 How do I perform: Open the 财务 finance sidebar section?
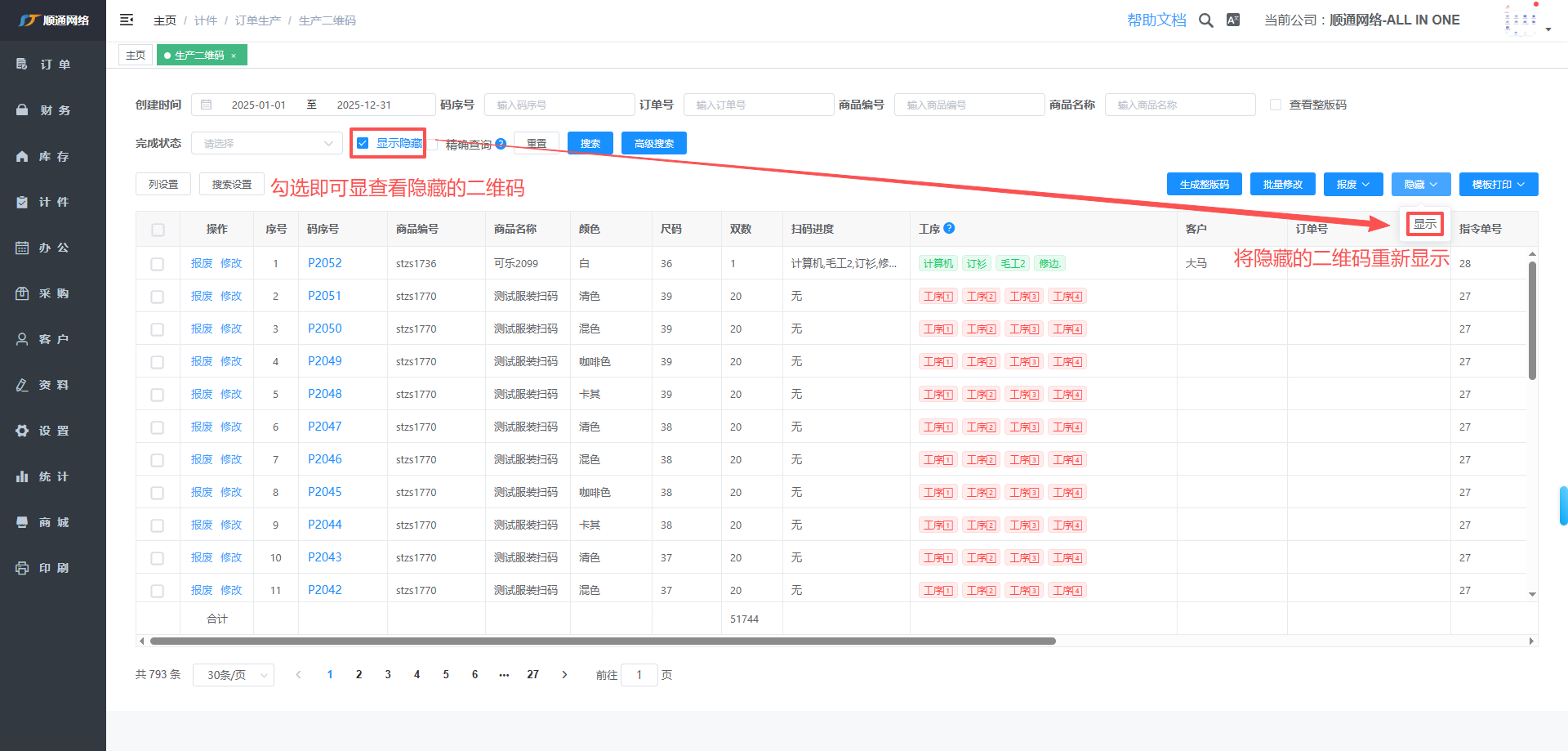pos(53,110)
